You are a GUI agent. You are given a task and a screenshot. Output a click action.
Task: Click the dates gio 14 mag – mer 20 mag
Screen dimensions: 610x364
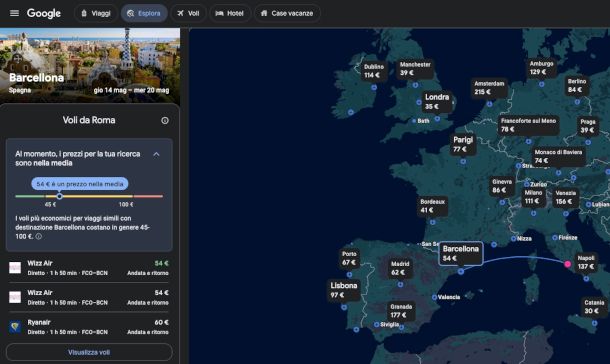coord(131,90)
